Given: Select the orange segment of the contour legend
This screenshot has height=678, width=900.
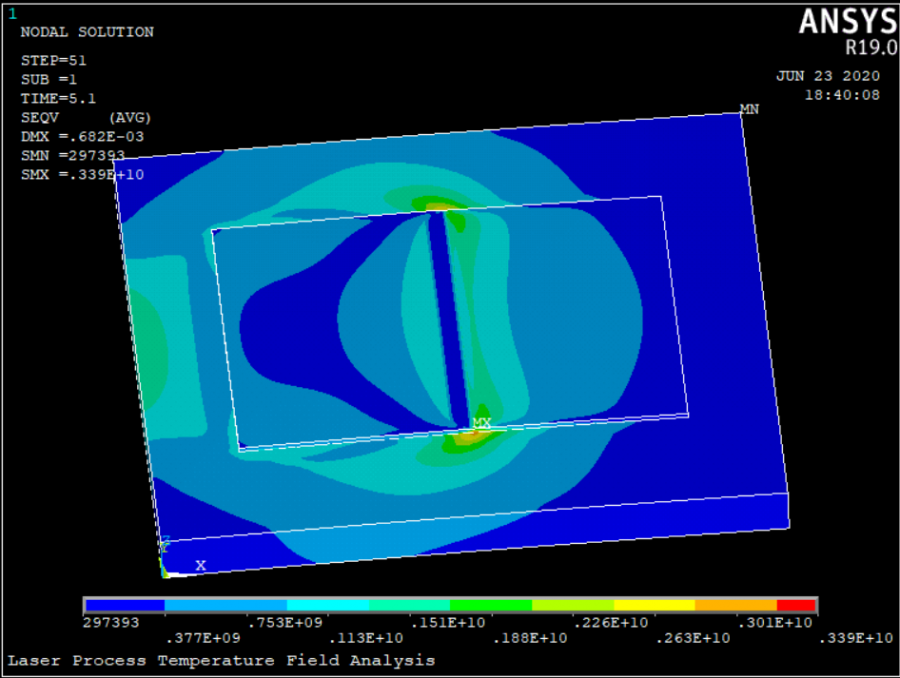Looking at the screenshot, I should click(735, 605).
